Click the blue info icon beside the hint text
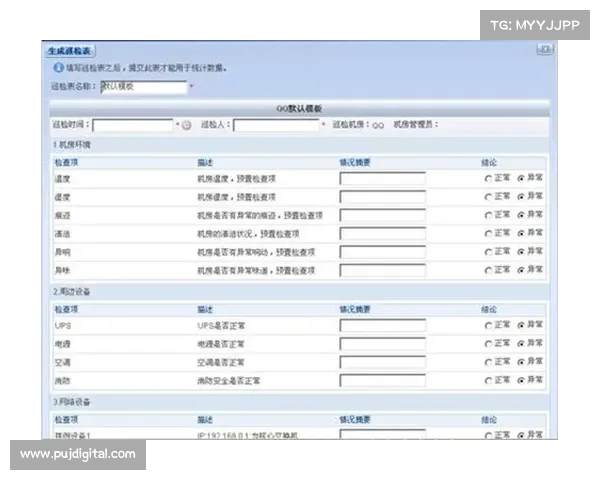The height and width of the screenshot is (480, 600). pyautogui.click(x=58, y=68)
